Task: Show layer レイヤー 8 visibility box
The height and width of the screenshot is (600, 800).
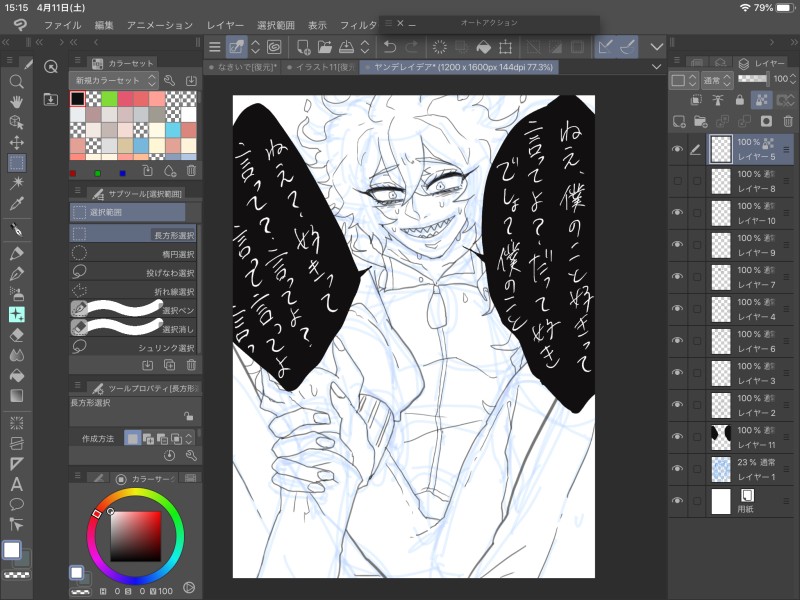Action: pyautogui.click(x=678, y=181)
